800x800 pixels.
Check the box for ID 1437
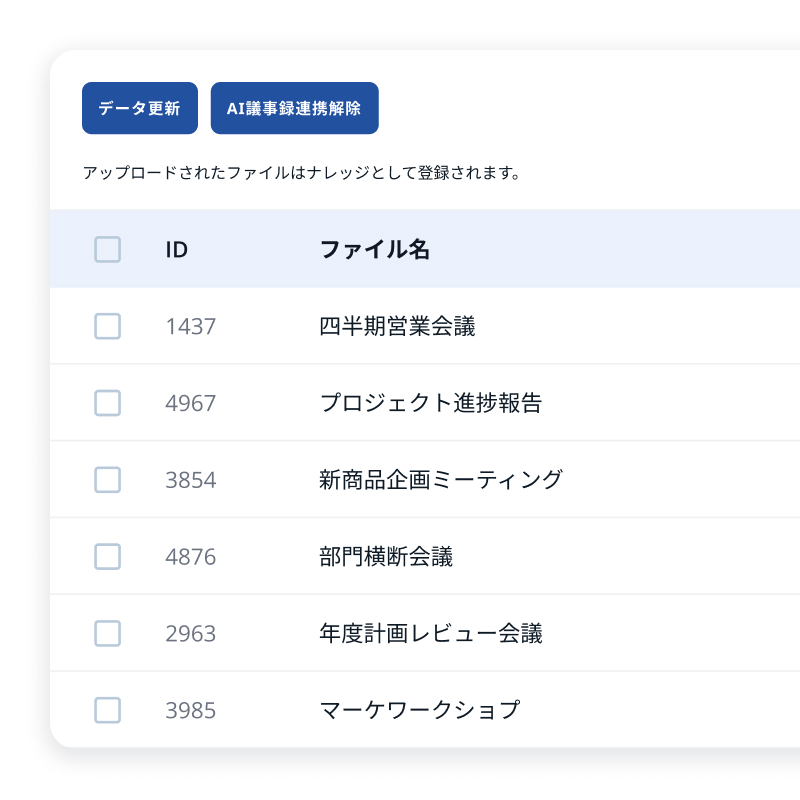[x=108, y=326]
